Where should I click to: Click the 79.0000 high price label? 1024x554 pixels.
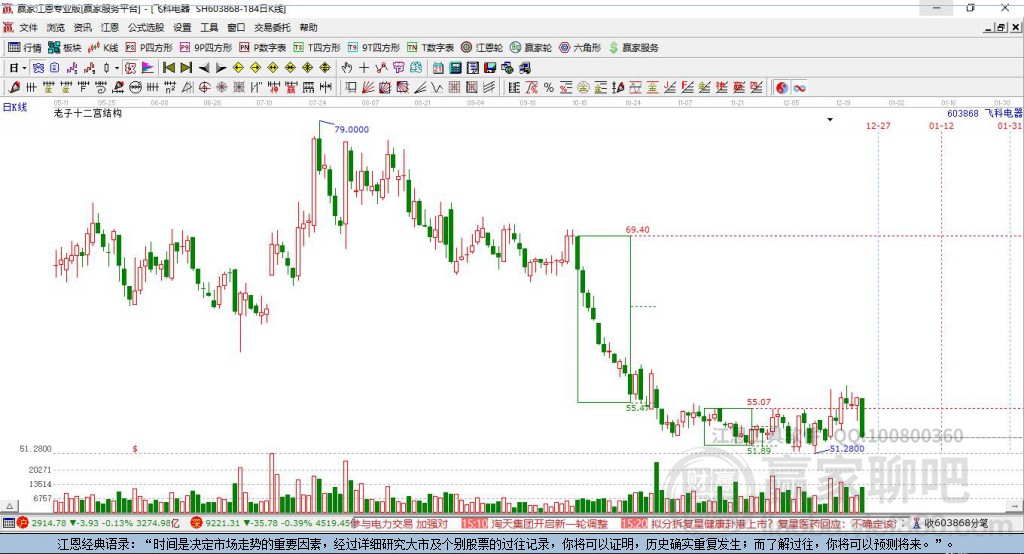(x=351, y=129)
